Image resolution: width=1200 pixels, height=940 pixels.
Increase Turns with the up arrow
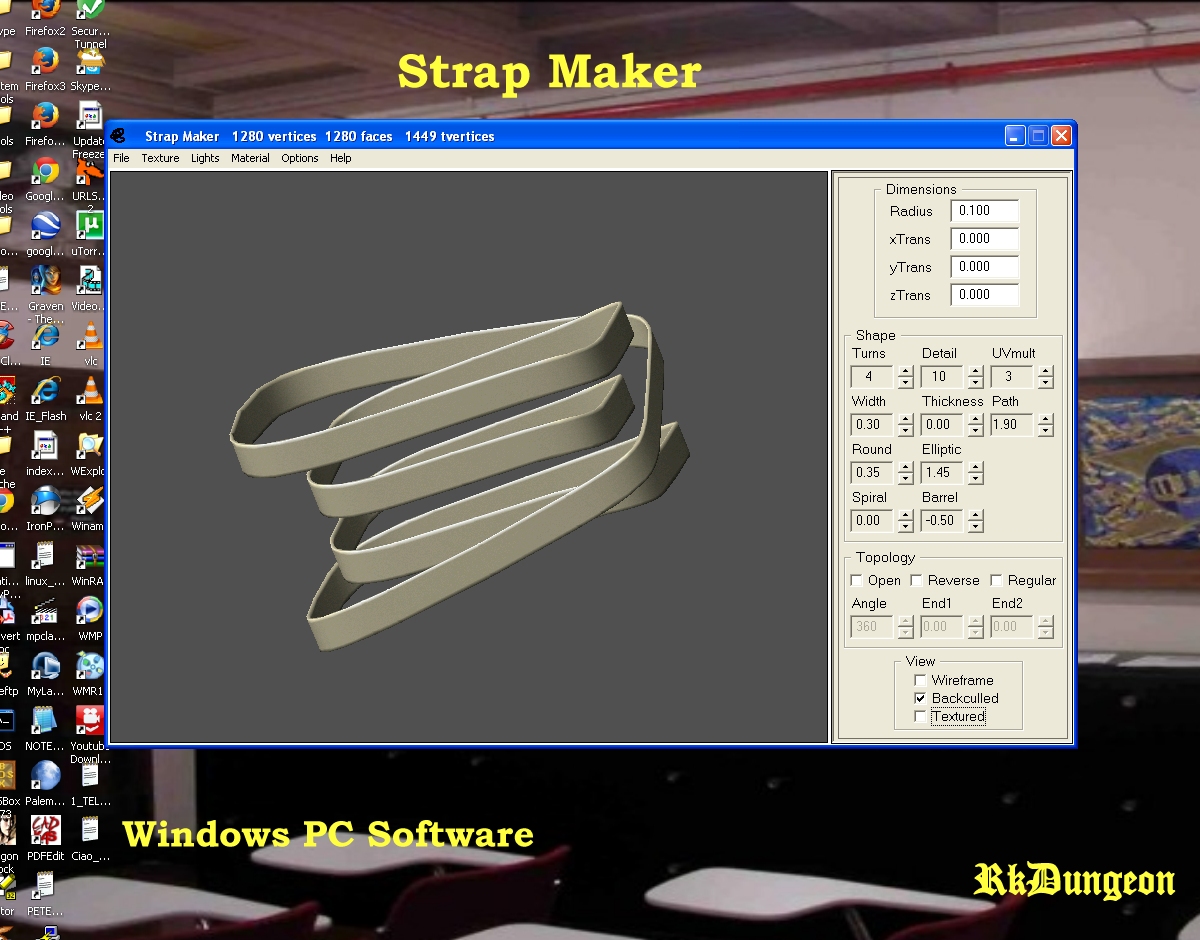coord(906,371)
